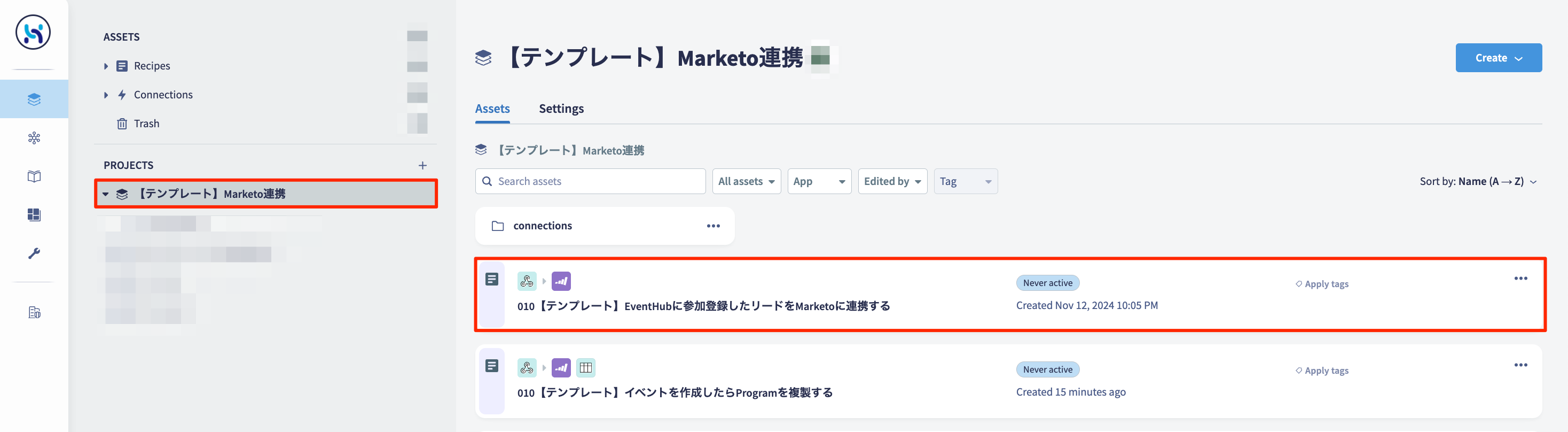Click the connections folder icon

[x=498, y=226]
